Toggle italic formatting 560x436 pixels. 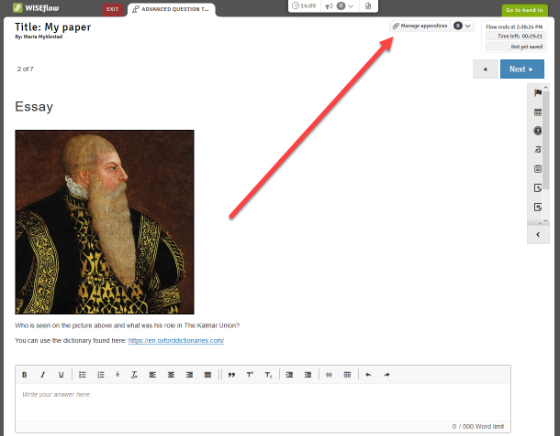coord(42,375)
